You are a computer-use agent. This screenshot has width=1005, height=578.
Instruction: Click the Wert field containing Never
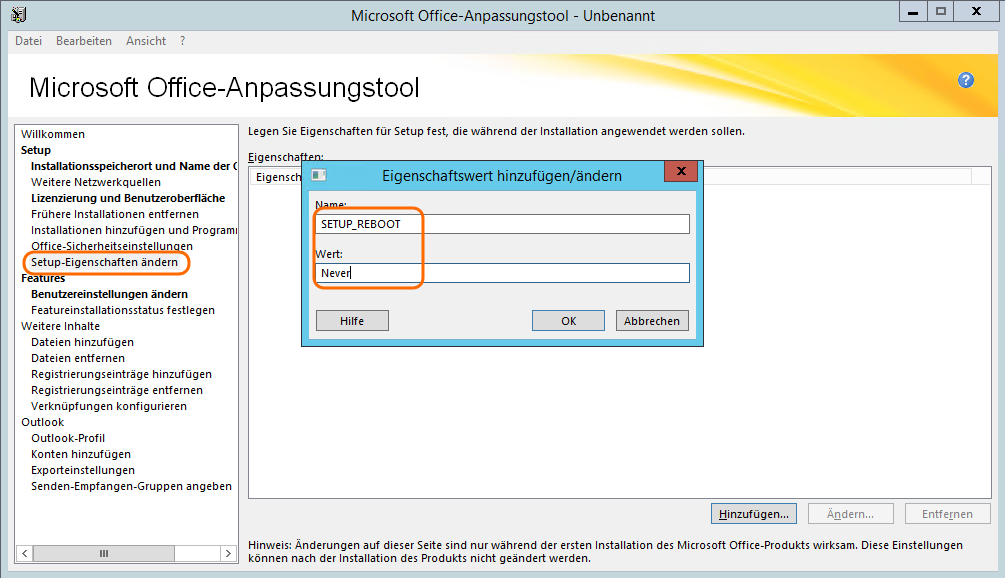pos(502,273)
